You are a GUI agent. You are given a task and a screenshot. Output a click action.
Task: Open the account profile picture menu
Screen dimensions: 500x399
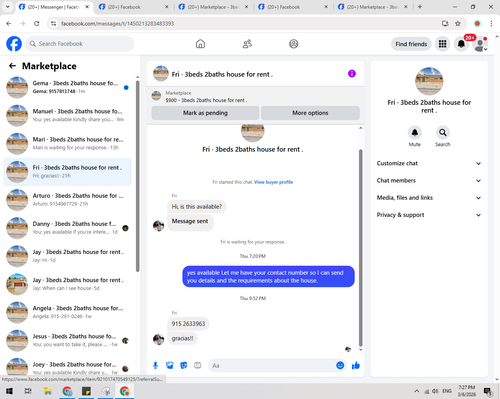point(480,44)
